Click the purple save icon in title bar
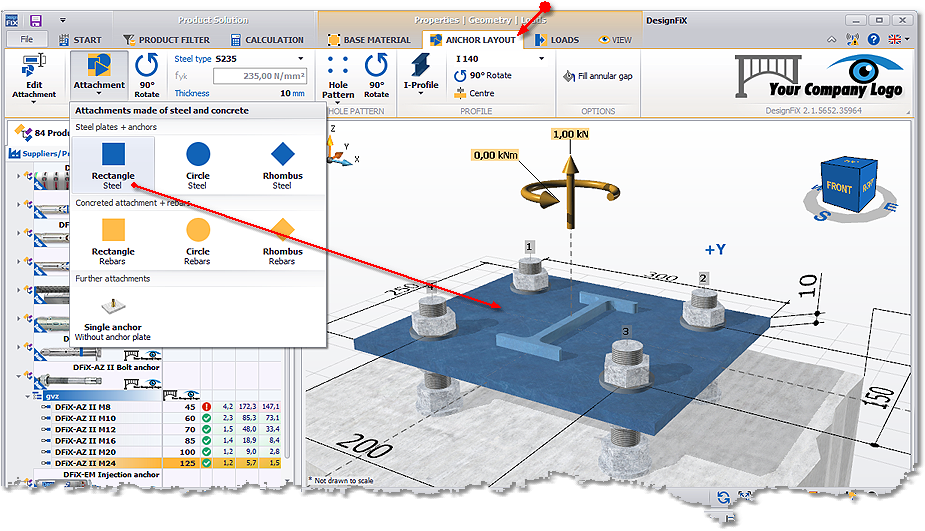The image size is (925, 531). click(35, 21)
